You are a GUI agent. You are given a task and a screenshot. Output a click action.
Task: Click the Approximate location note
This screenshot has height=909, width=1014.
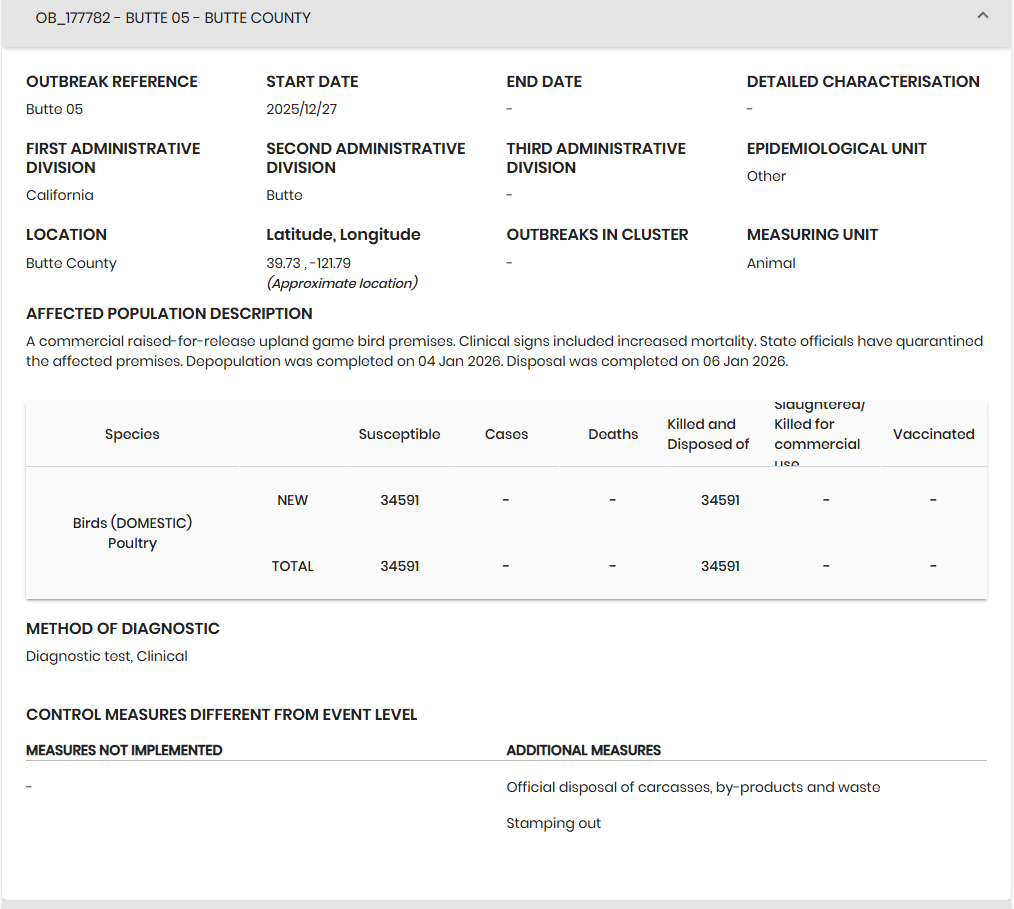point(341,283)
